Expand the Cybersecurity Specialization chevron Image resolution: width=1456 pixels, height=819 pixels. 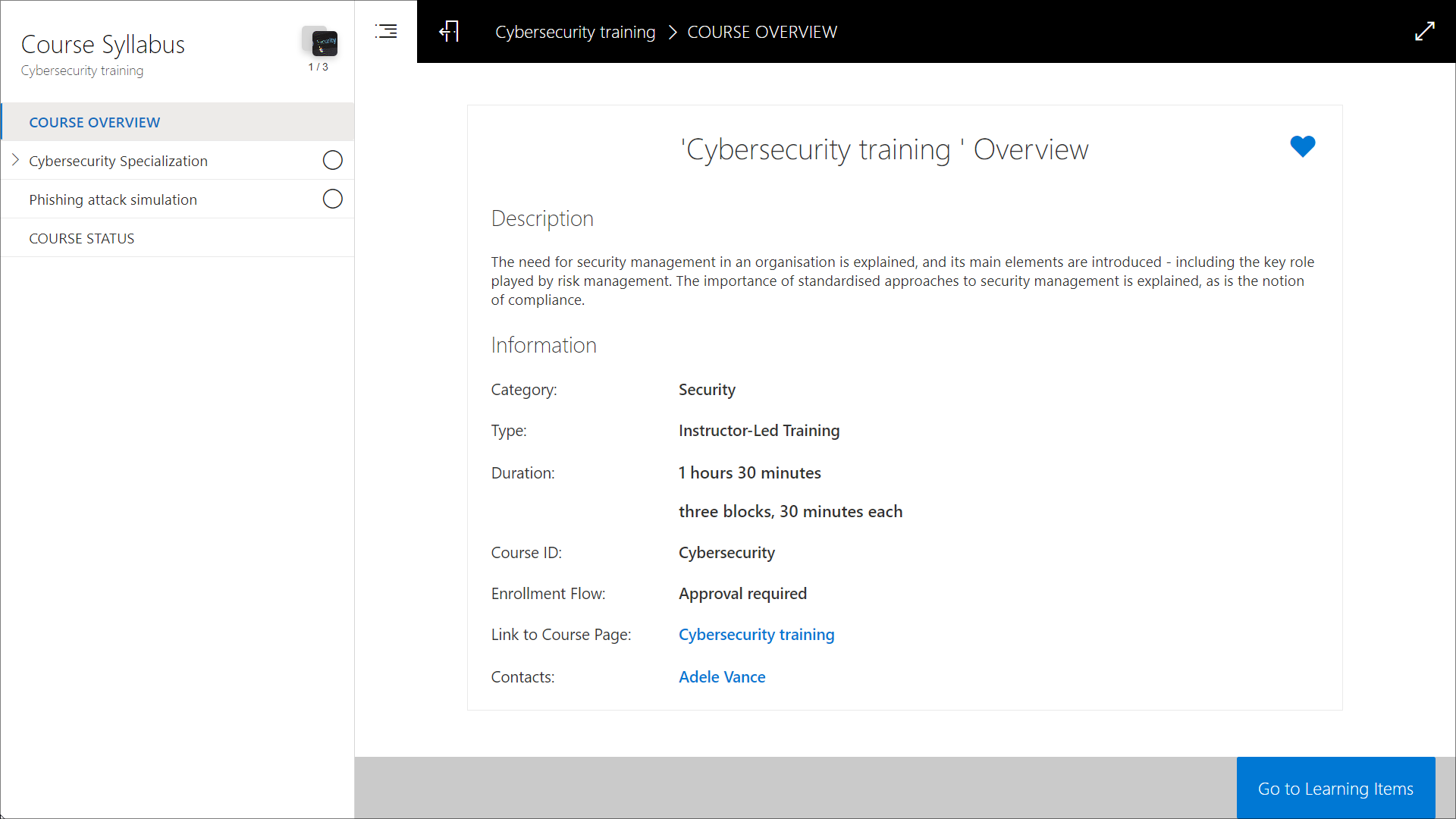click(15, 160)
